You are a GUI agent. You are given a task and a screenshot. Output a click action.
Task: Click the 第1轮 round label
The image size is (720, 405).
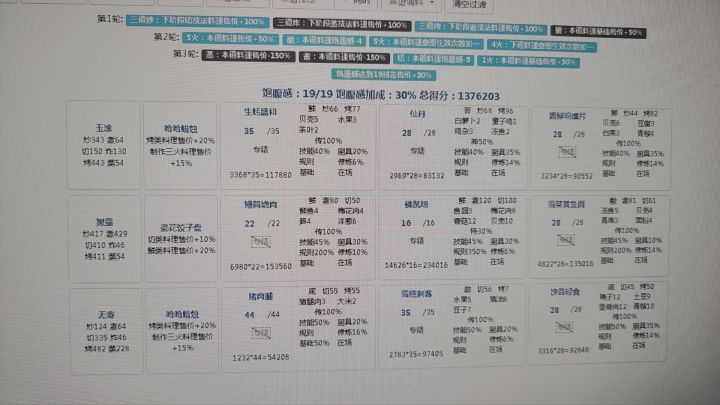coord(109,19)
